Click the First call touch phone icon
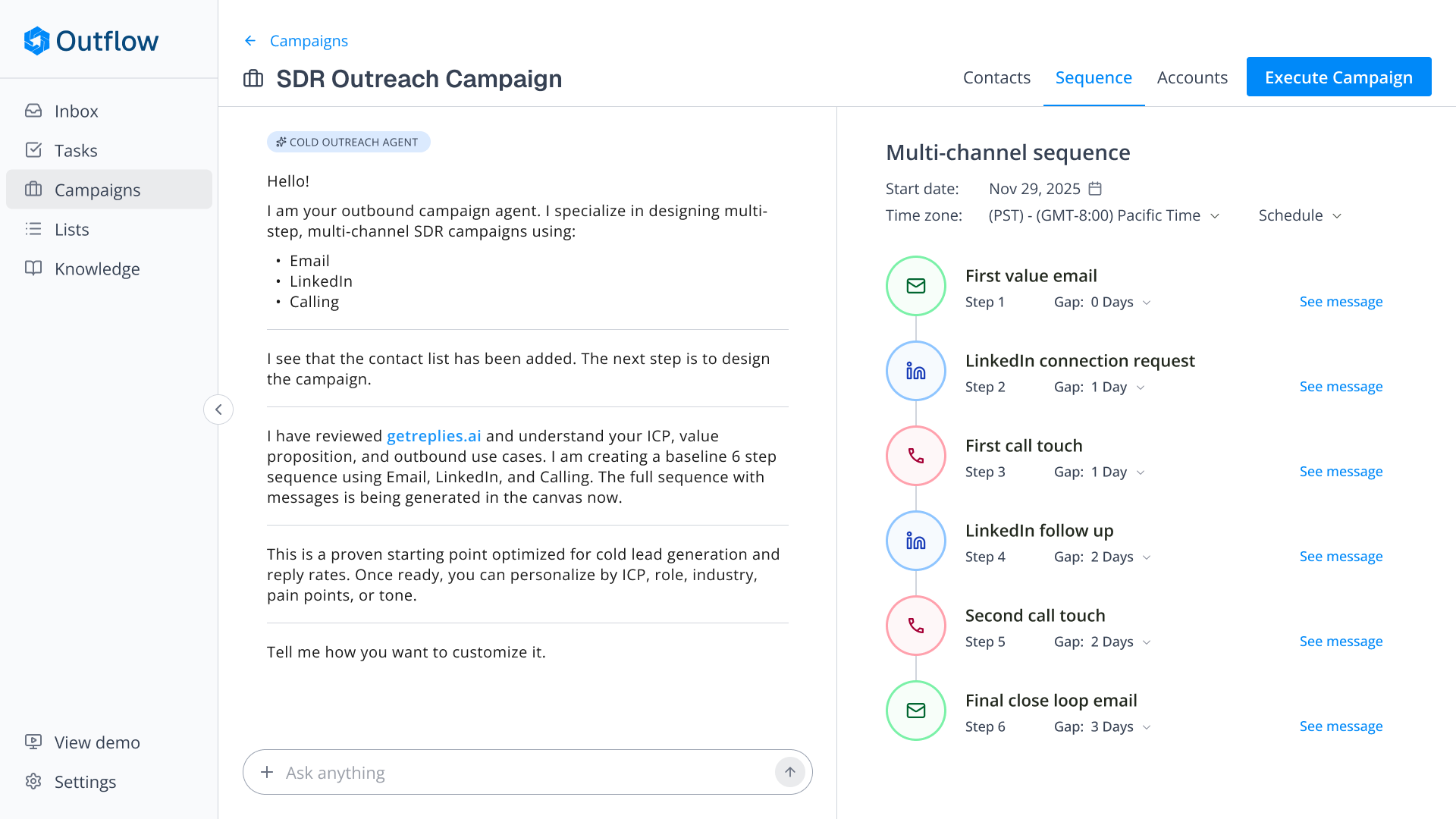This screenshot has width=1456, height=819. coord(915,456)
